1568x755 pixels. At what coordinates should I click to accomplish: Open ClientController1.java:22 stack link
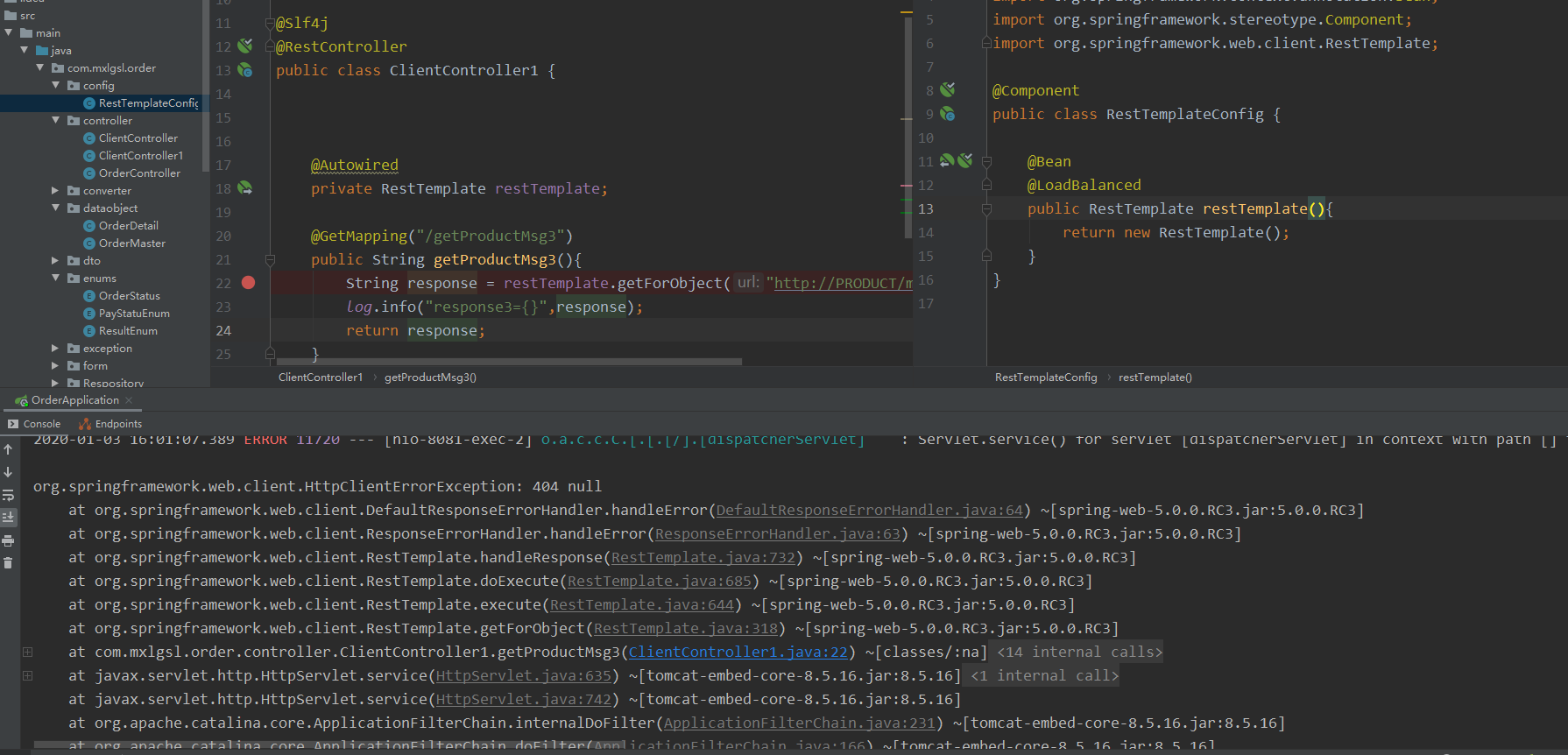tap(738, 652)
